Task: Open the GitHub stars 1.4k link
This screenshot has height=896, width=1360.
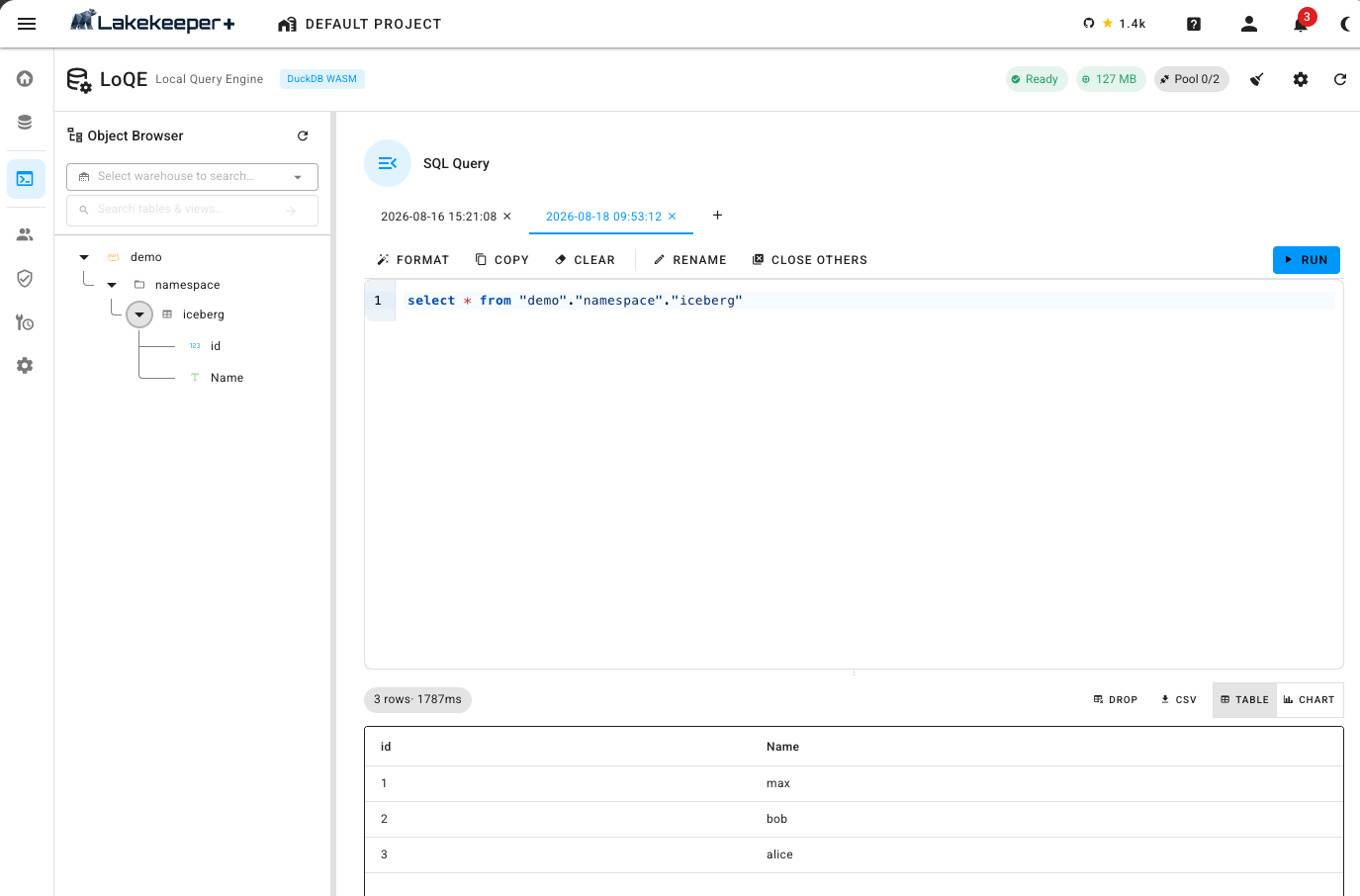Action: coord(1114,24)
